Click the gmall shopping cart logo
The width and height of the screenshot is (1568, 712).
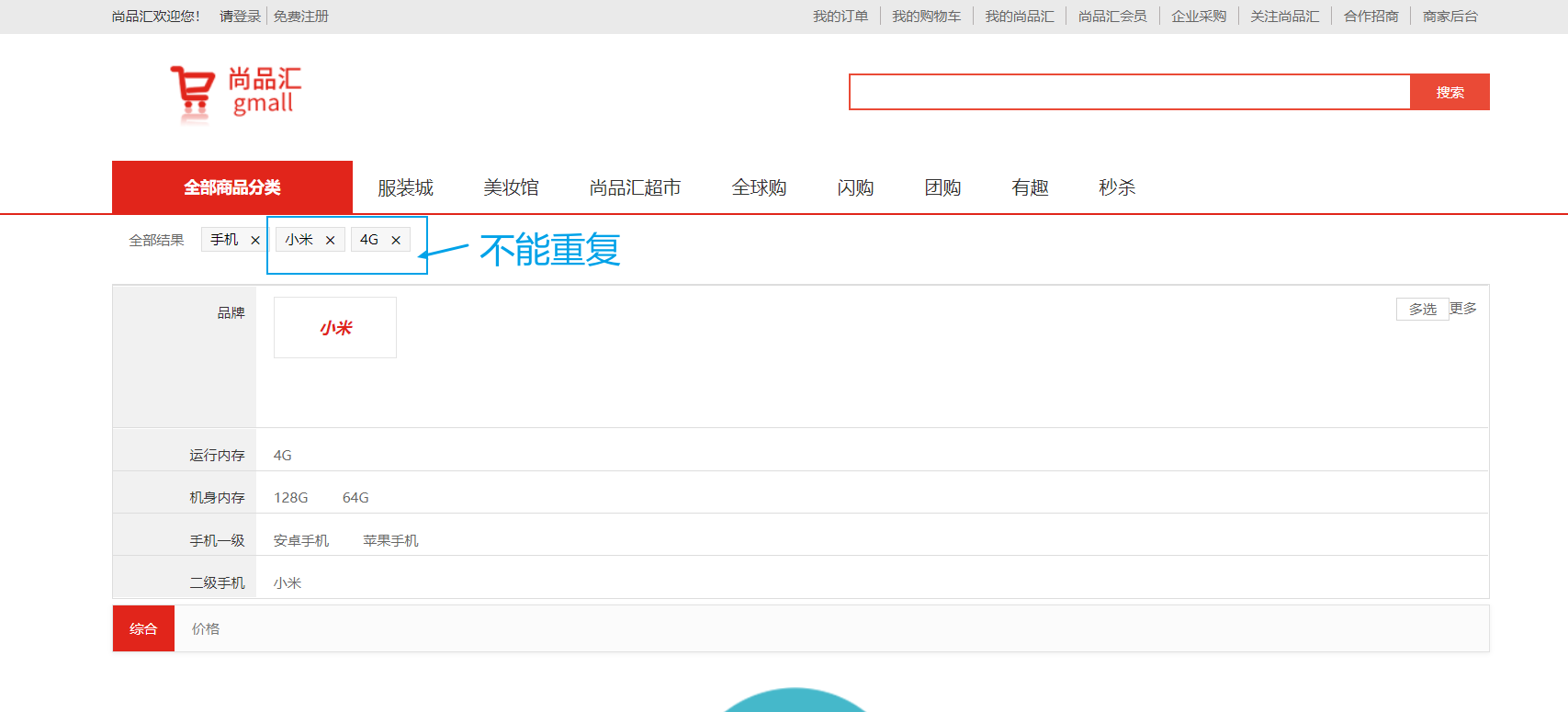(x=235, y=93)
